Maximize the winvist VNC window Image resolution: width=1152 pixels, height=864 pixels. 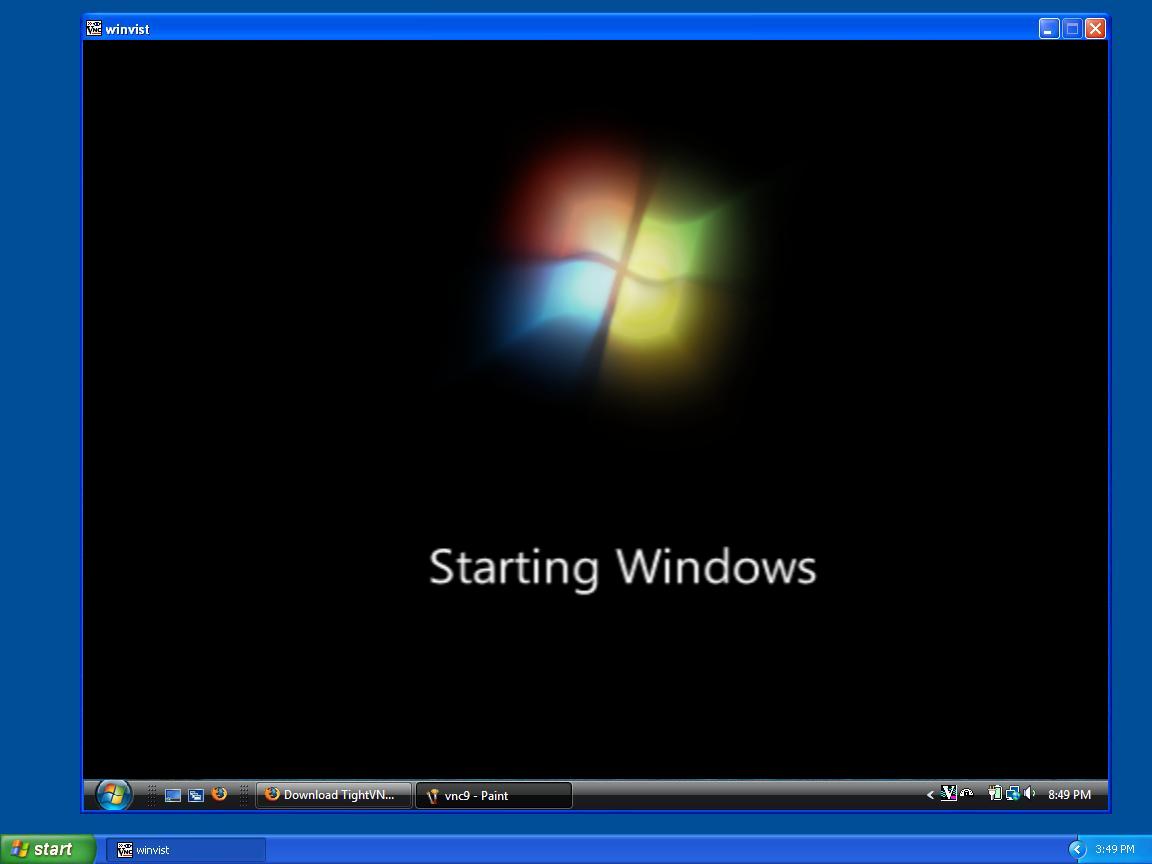(1073, 29)
